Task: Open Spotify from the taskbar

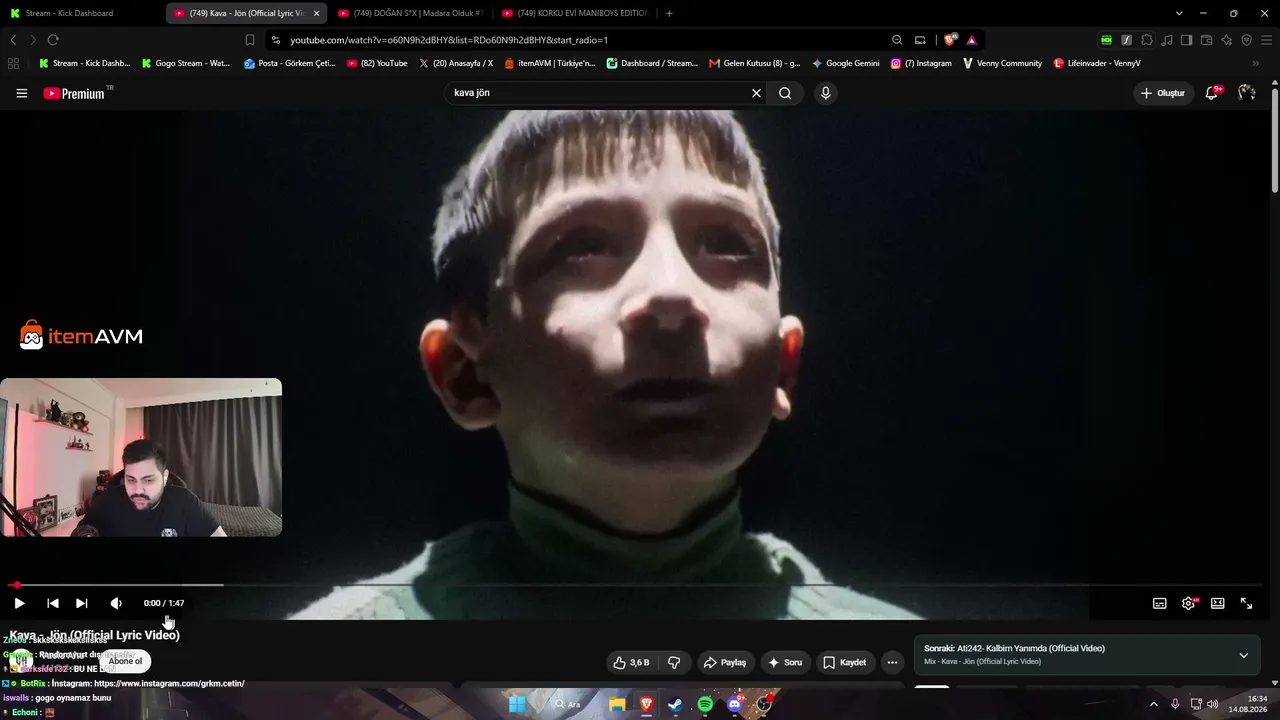Action: [x=705, y=704]
